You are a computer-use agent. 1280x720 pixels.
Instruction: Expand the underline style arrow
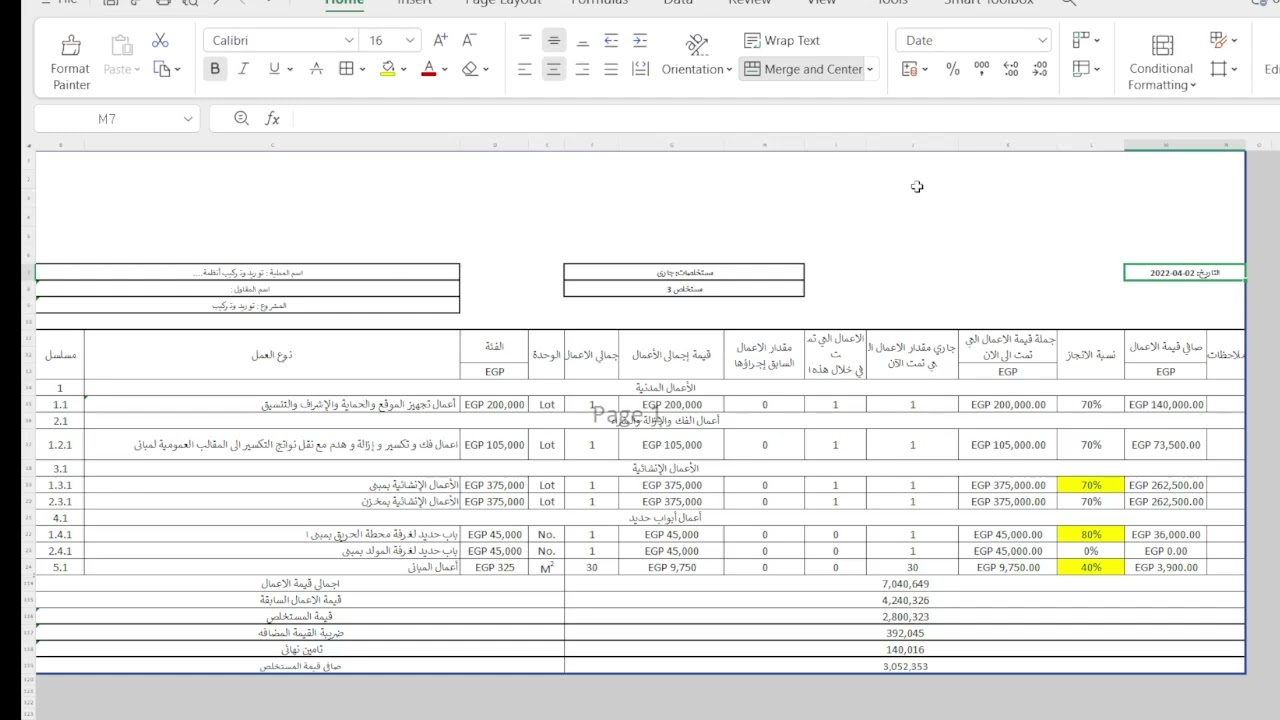[290, 69]
